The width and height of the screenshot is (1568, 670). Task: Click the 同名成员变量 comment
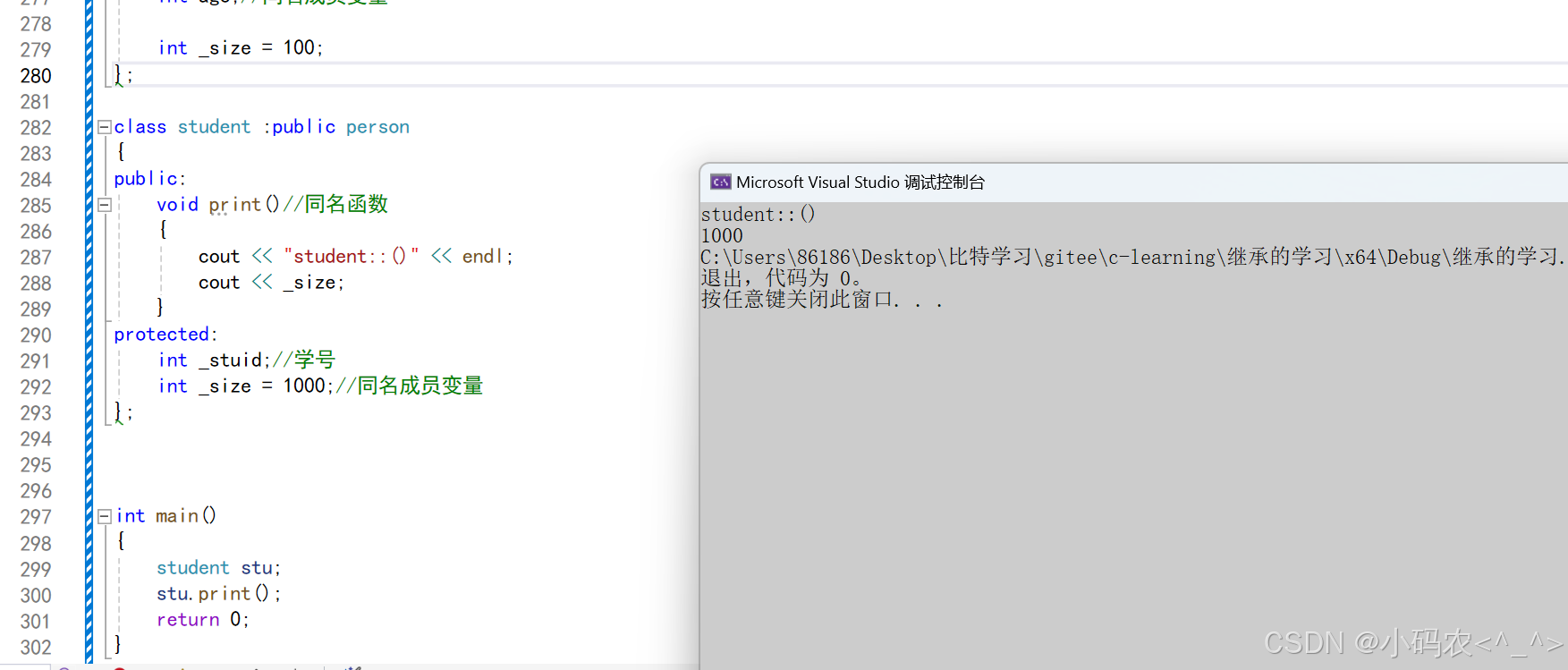(410, 386)
